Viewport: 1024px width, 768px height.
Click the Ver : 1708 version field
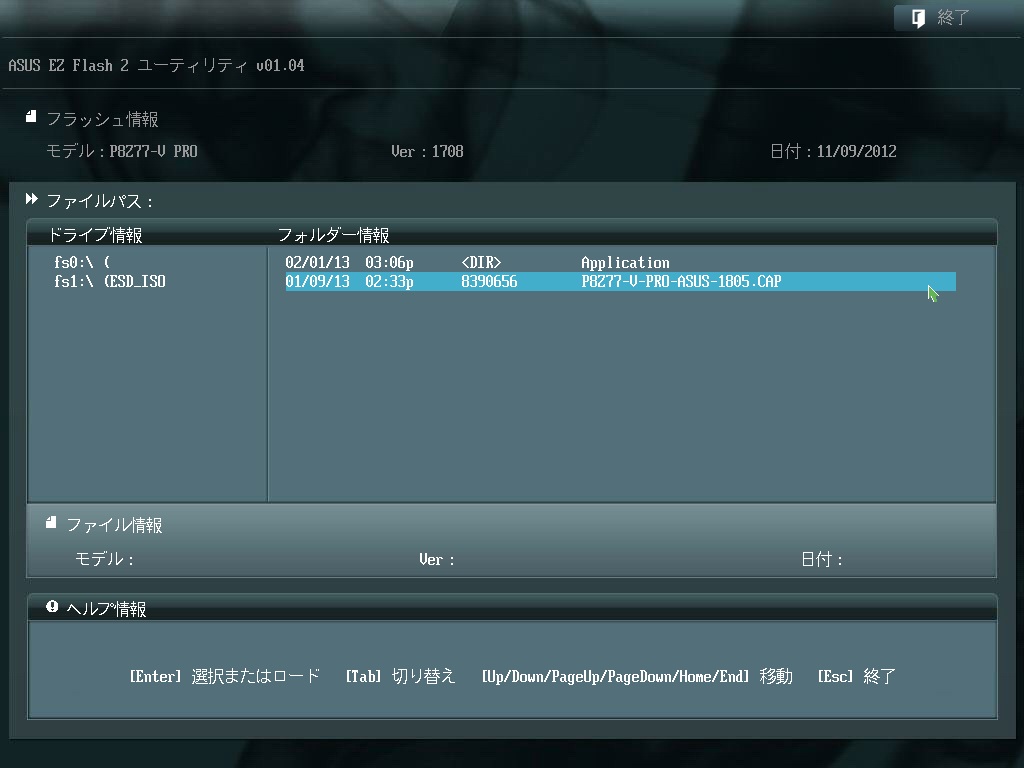(427, 151)
